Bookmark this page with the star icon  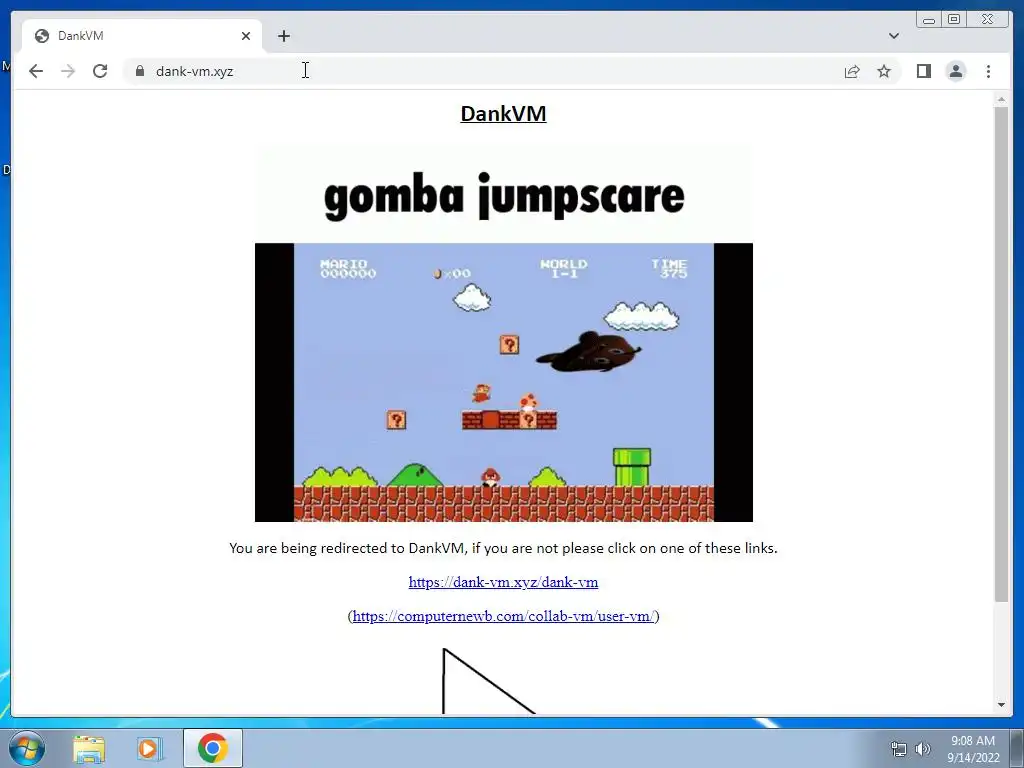pyautogui.click(x=884, y=71)
